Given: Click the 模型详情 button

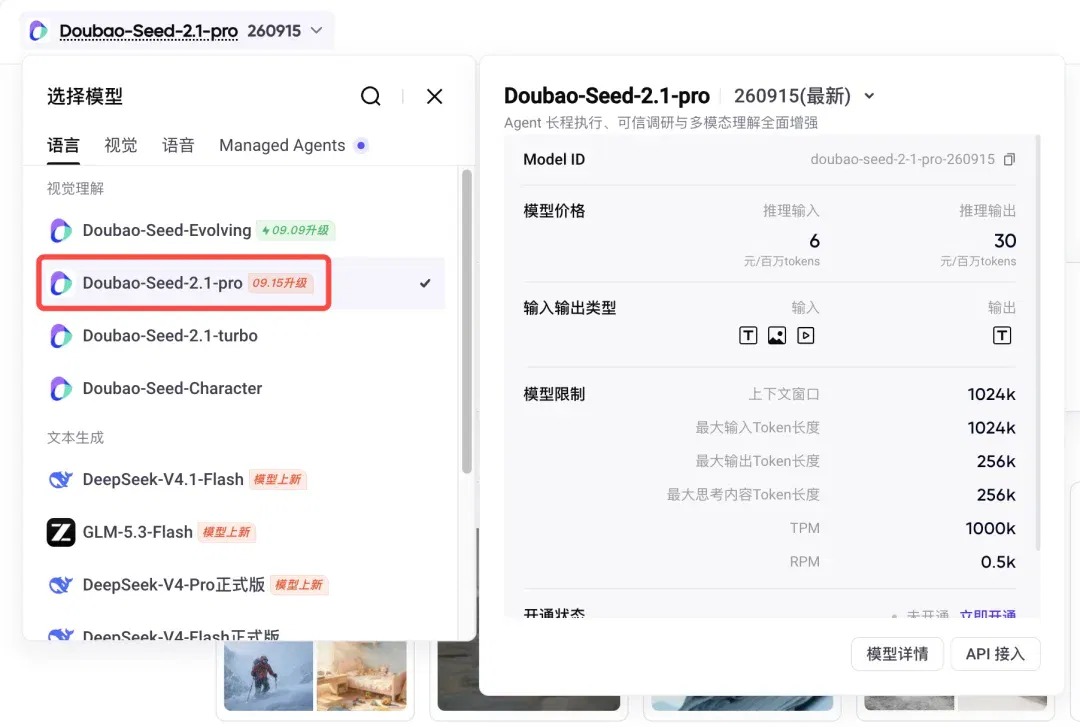Looking at the screenshot, I should coord(897,654).
